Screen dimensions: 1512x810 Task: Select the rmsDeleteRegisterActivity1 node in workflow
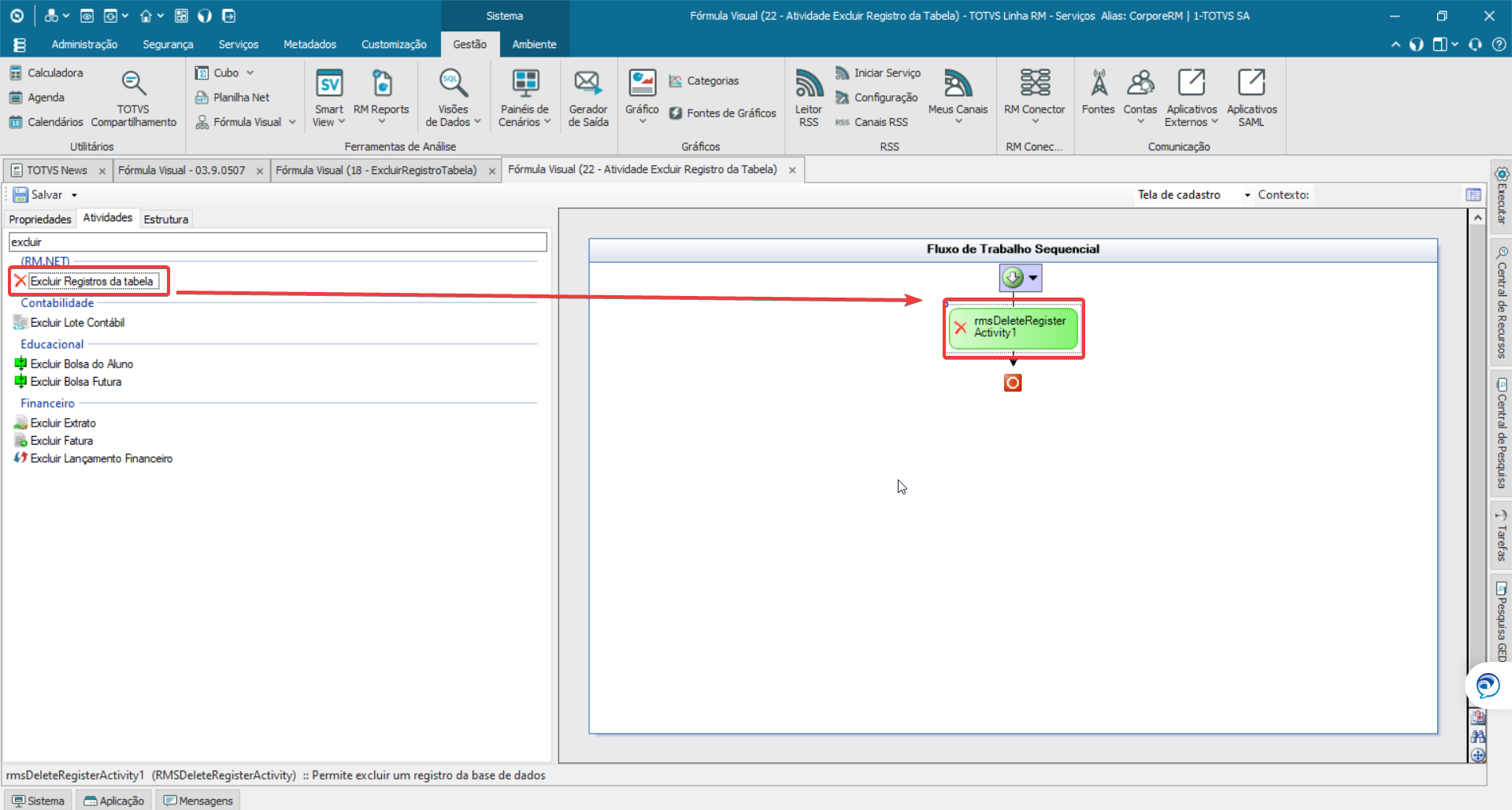[x=1014, y=328]
